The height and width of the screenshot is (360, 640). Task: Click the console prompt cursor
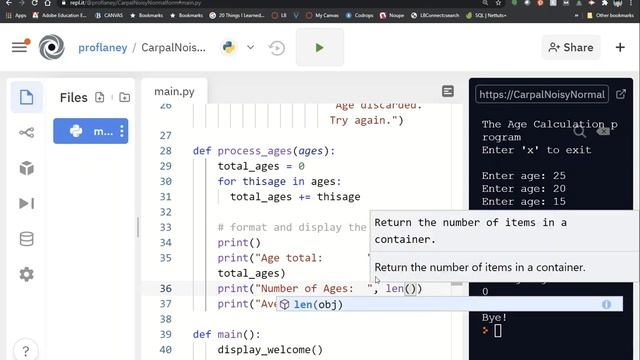pyautogui.click(x=498, y=331)
